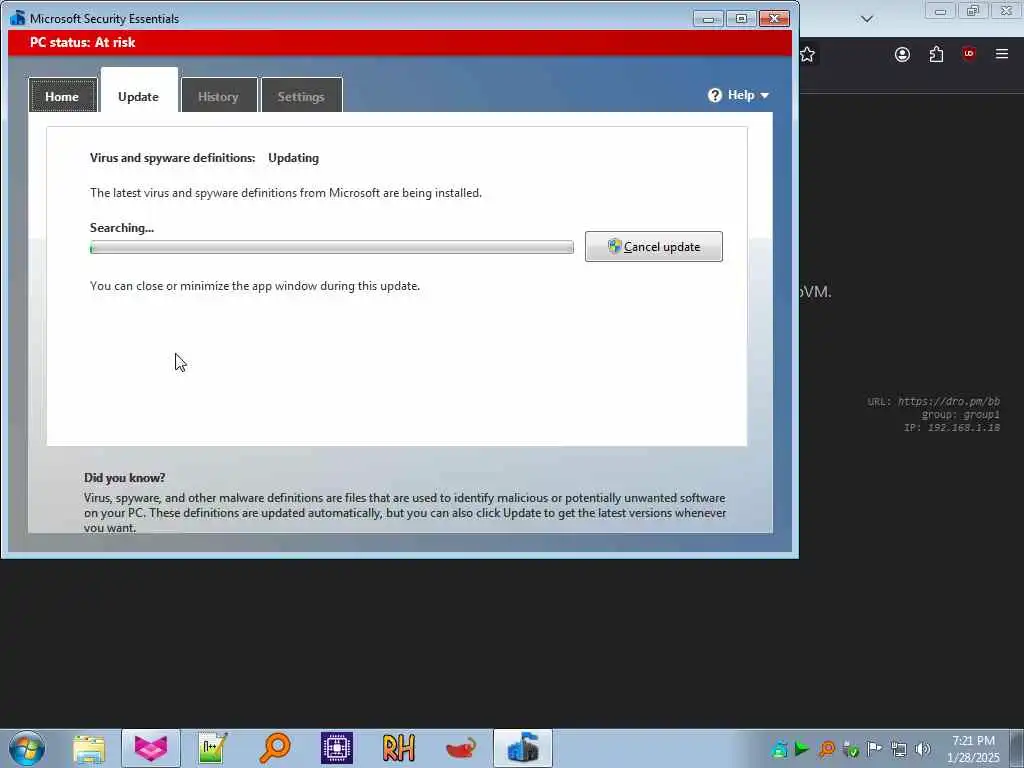Open the browser hamburger menu
The height and width of the screenshot is (768, 1024).
(1002, 54)
